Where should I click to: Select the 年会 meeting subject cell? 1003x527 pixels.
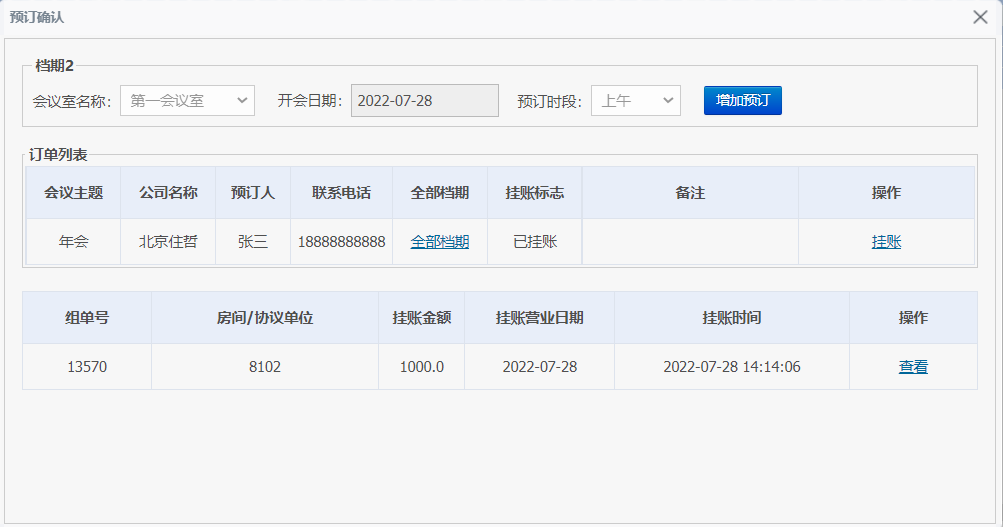(x=74, y=242)
